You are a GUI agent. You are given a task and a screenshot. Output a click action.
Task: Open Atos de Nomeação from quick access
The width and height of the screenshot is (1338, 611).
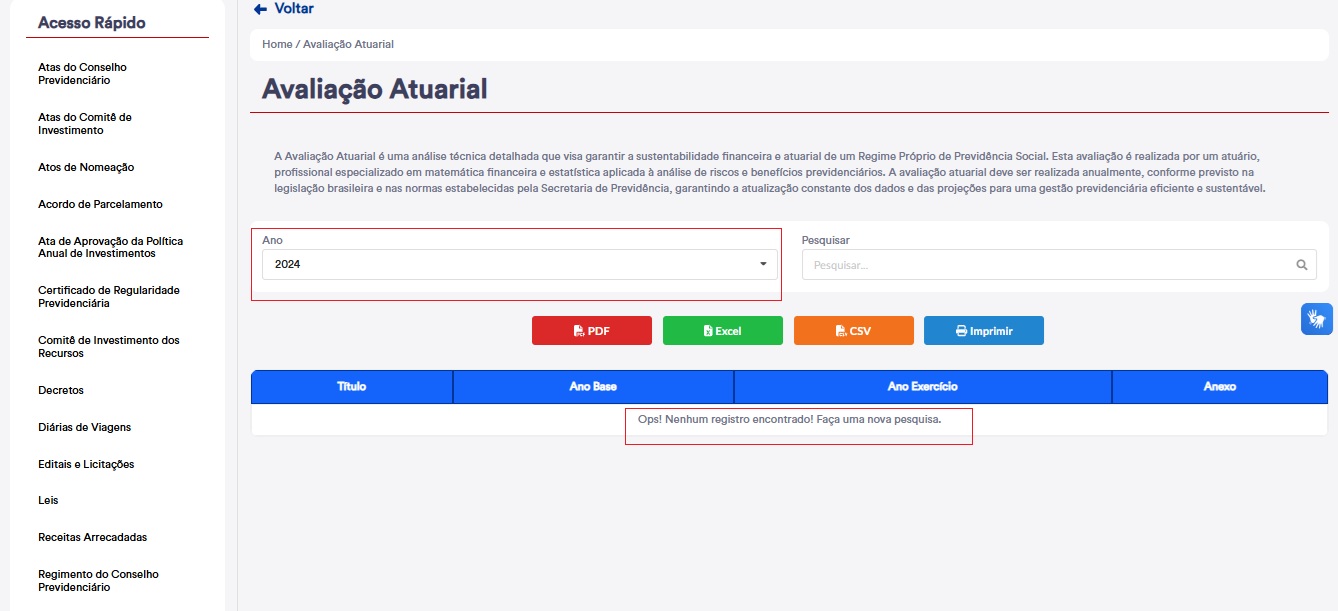pyautogui.click(x=86, y=167)
